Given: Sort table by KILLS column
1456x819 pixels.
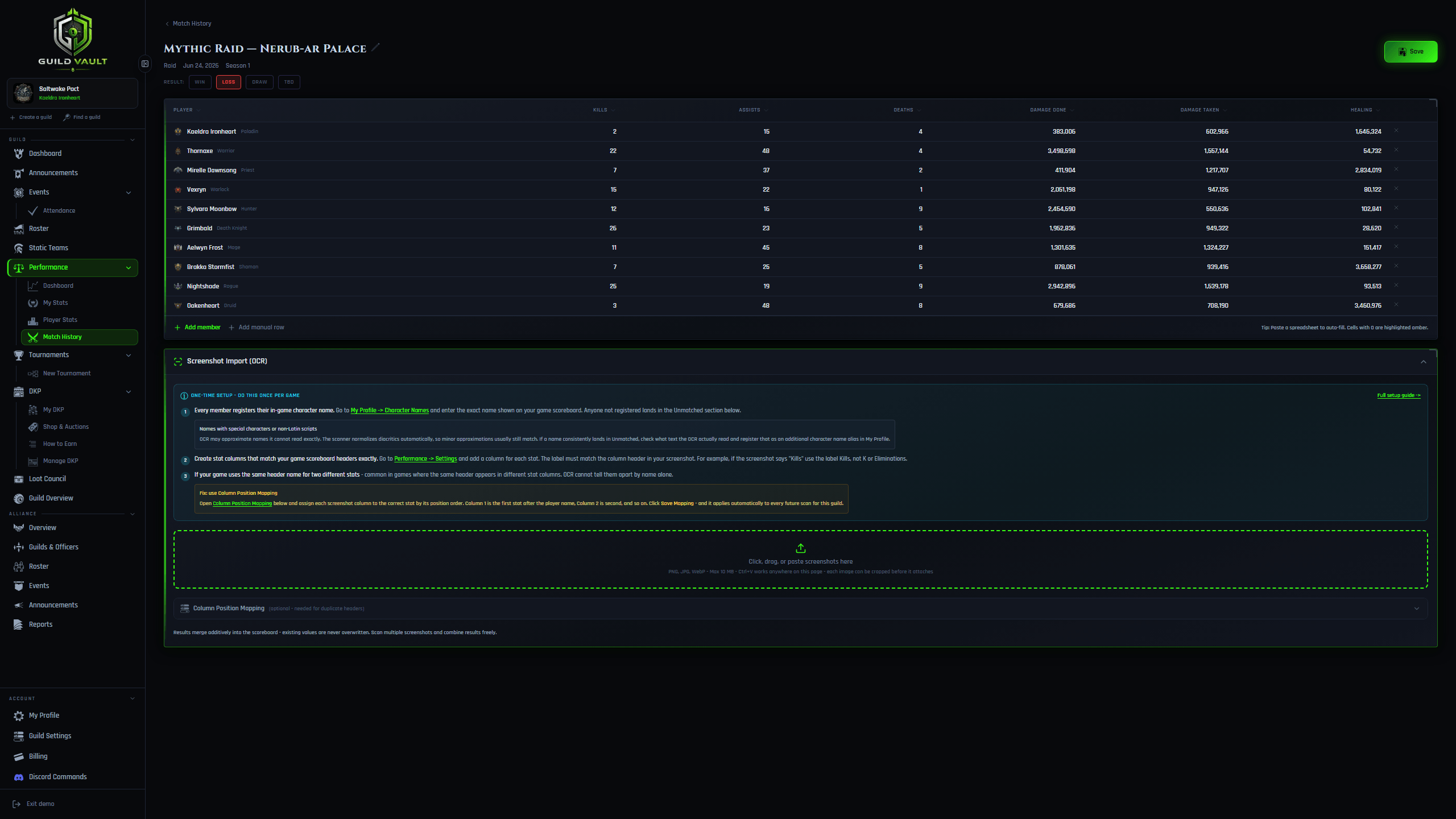Looking at the screenshot, I should pos(604,110).
